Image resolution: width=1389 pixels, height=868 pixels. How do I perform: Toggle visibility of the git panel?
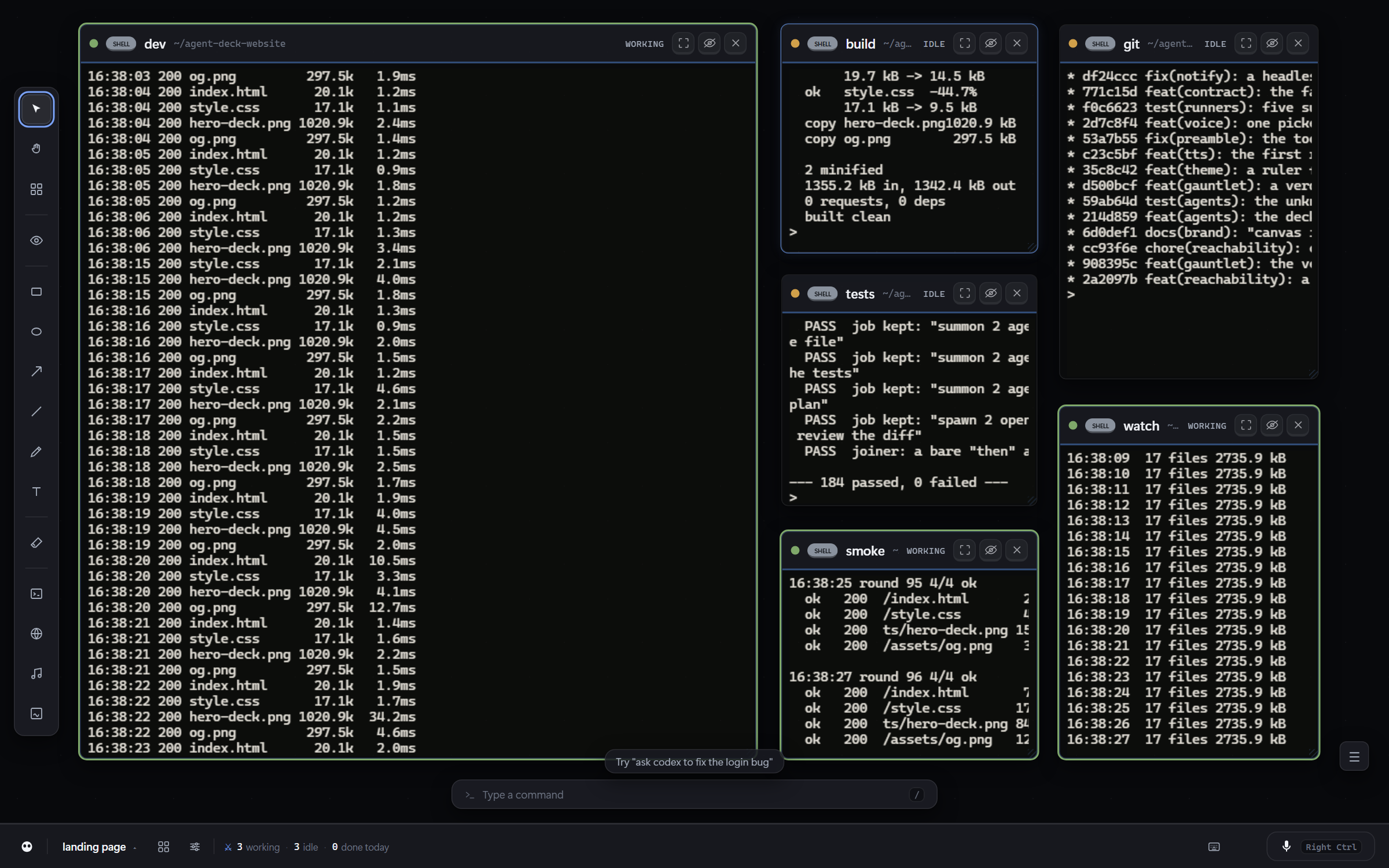tap(1272, 43)
